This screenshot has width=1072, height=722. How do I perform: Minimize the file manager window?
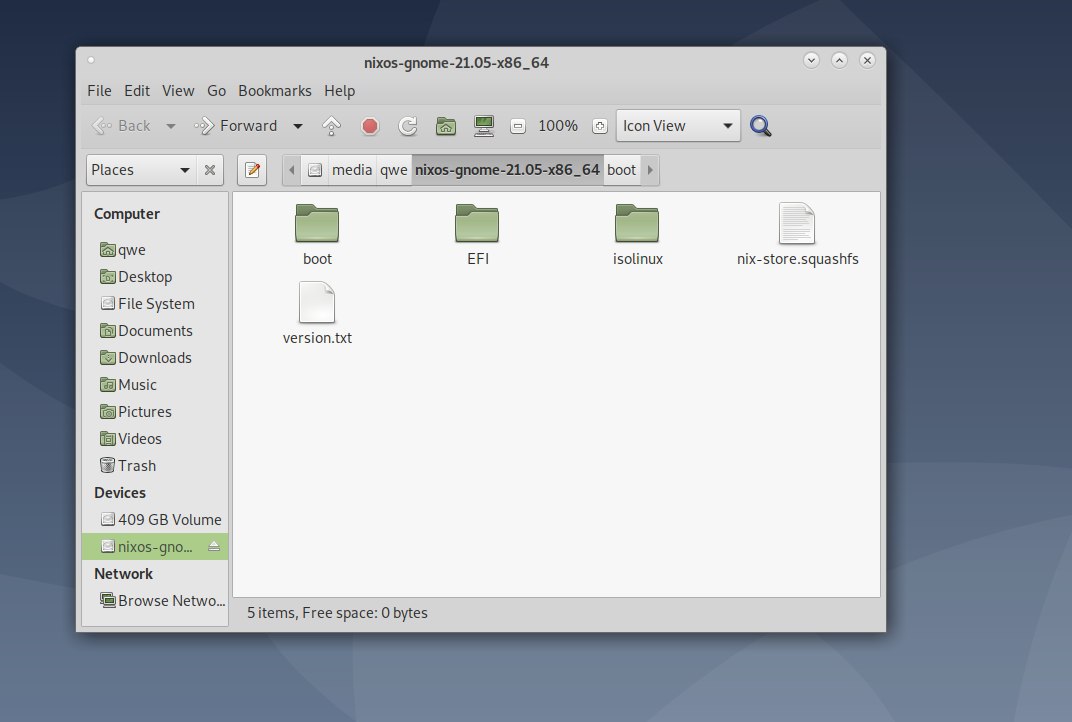point(812,60)
